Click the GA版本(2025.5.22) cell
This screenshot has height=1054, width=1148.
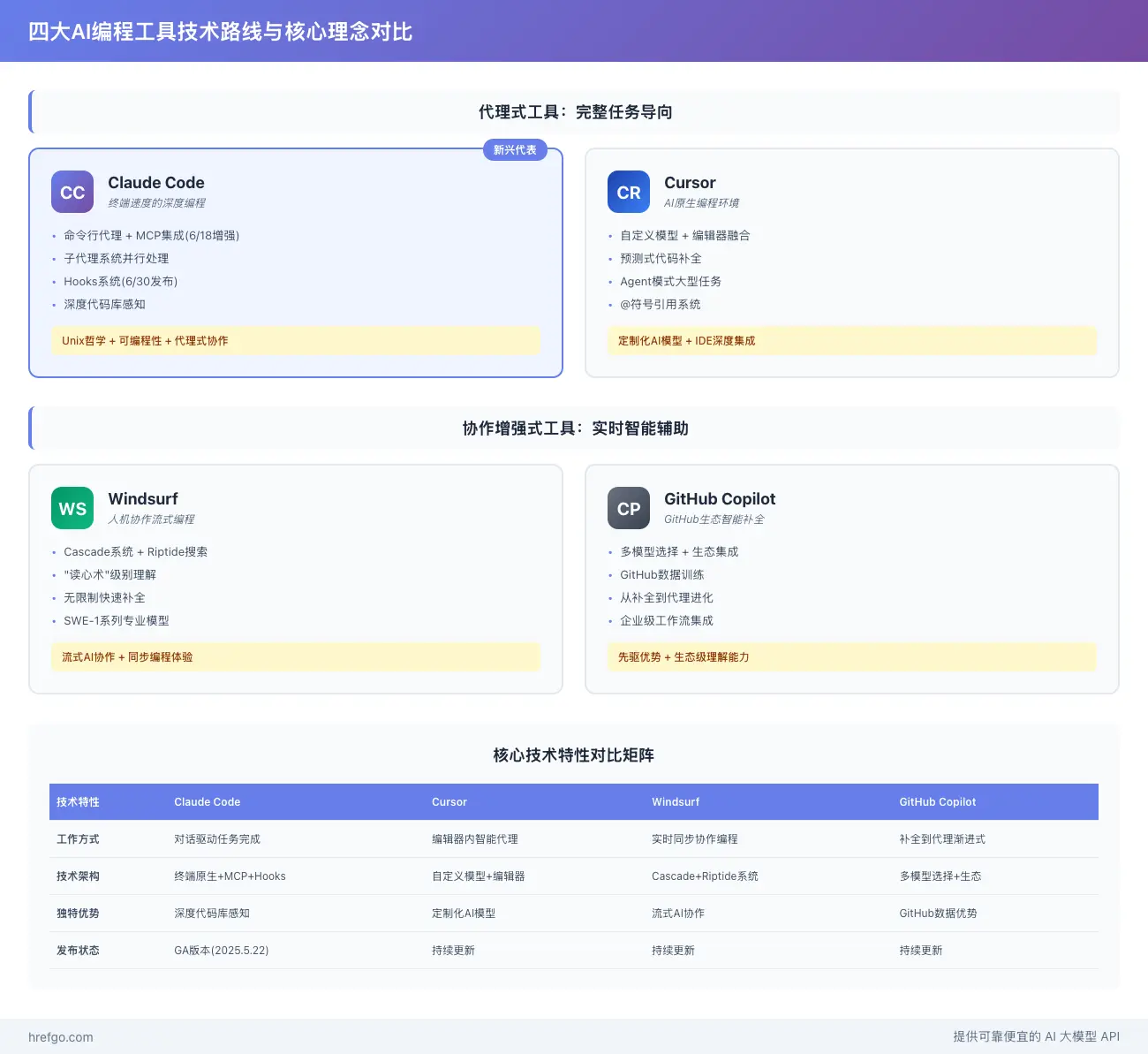point(222,951)
